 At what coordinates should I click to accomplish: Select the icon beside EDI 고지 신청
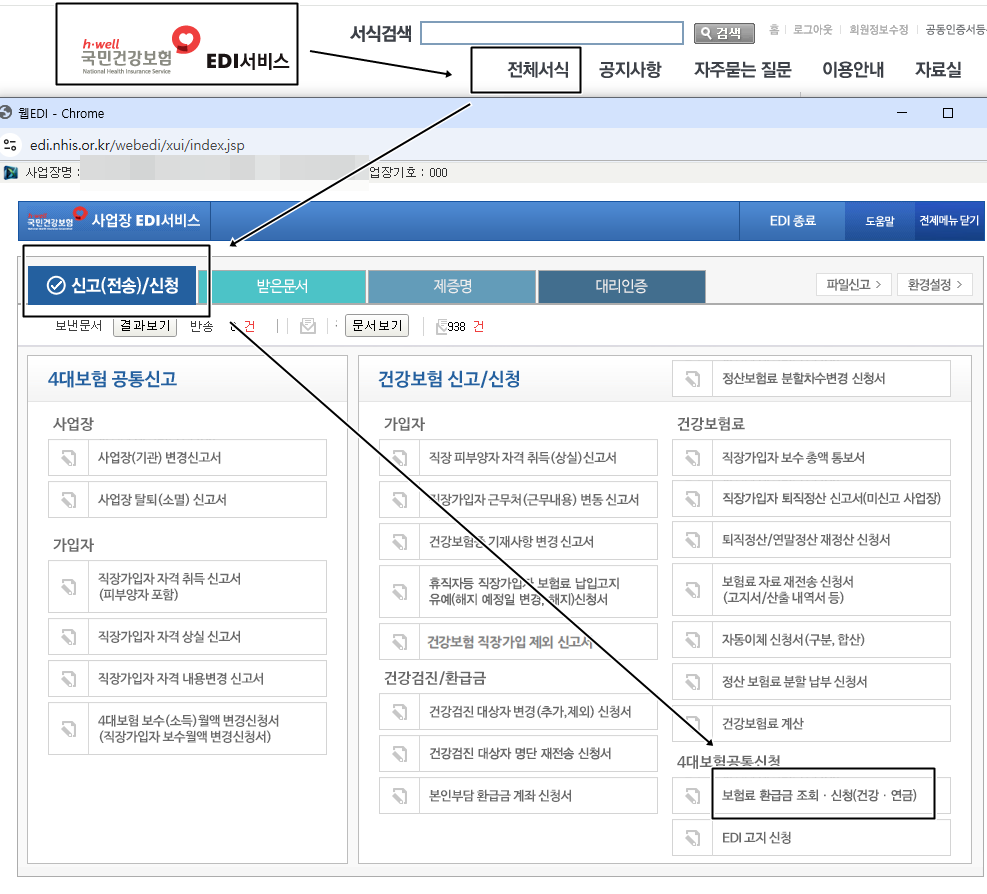click(691, 837)
